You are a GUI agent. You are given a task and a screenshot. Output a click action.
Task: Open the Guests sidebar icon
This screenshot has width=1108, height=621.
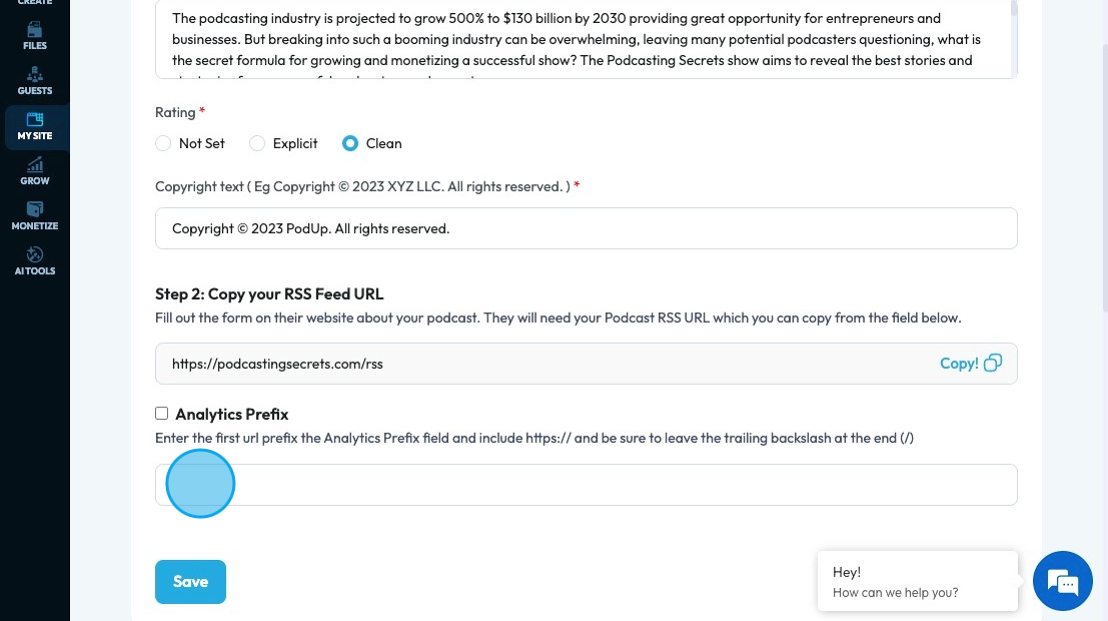[x=35, y=80]
